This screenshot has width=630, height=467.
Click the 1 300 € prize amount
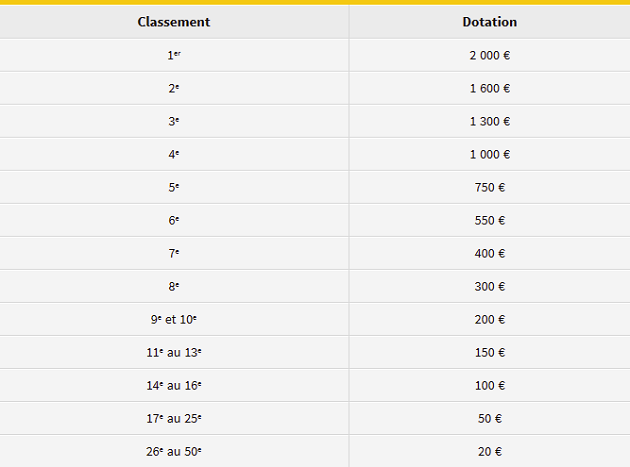(x=489, y=121)
